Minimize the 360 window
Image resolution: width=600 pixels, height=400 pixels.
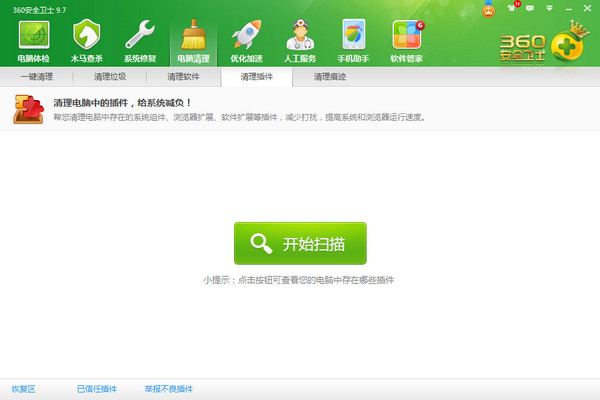[x=569, y=8]
